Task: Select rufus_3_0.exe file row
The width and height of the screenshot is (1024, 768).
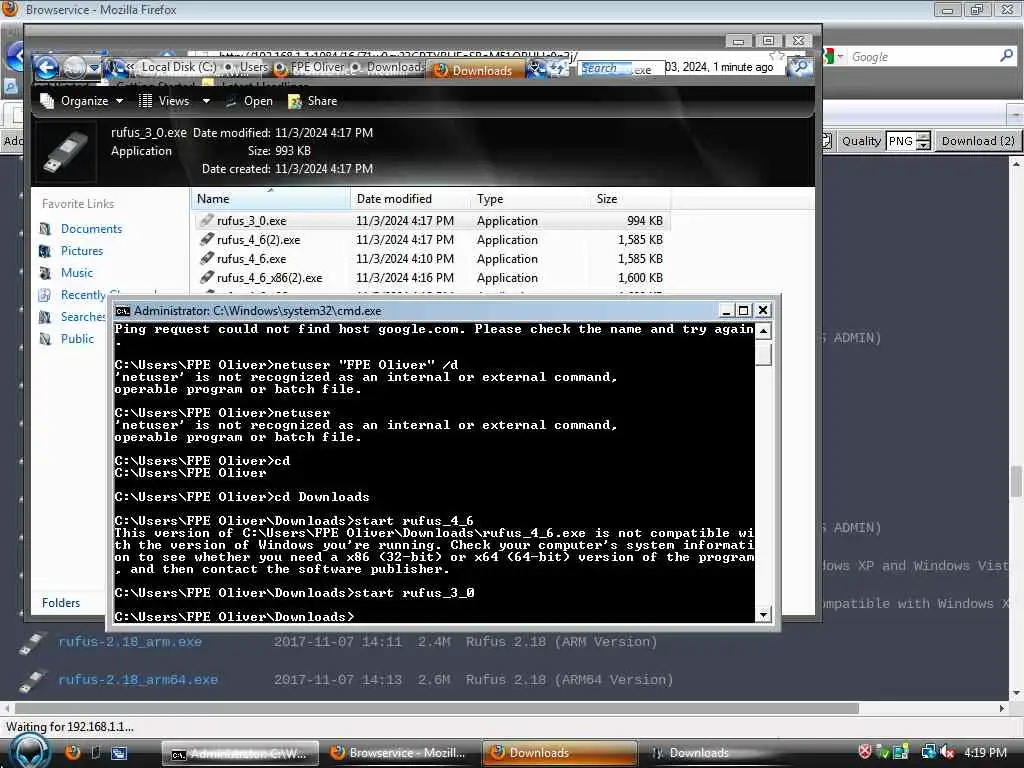Action: click(x=432, y=221)
